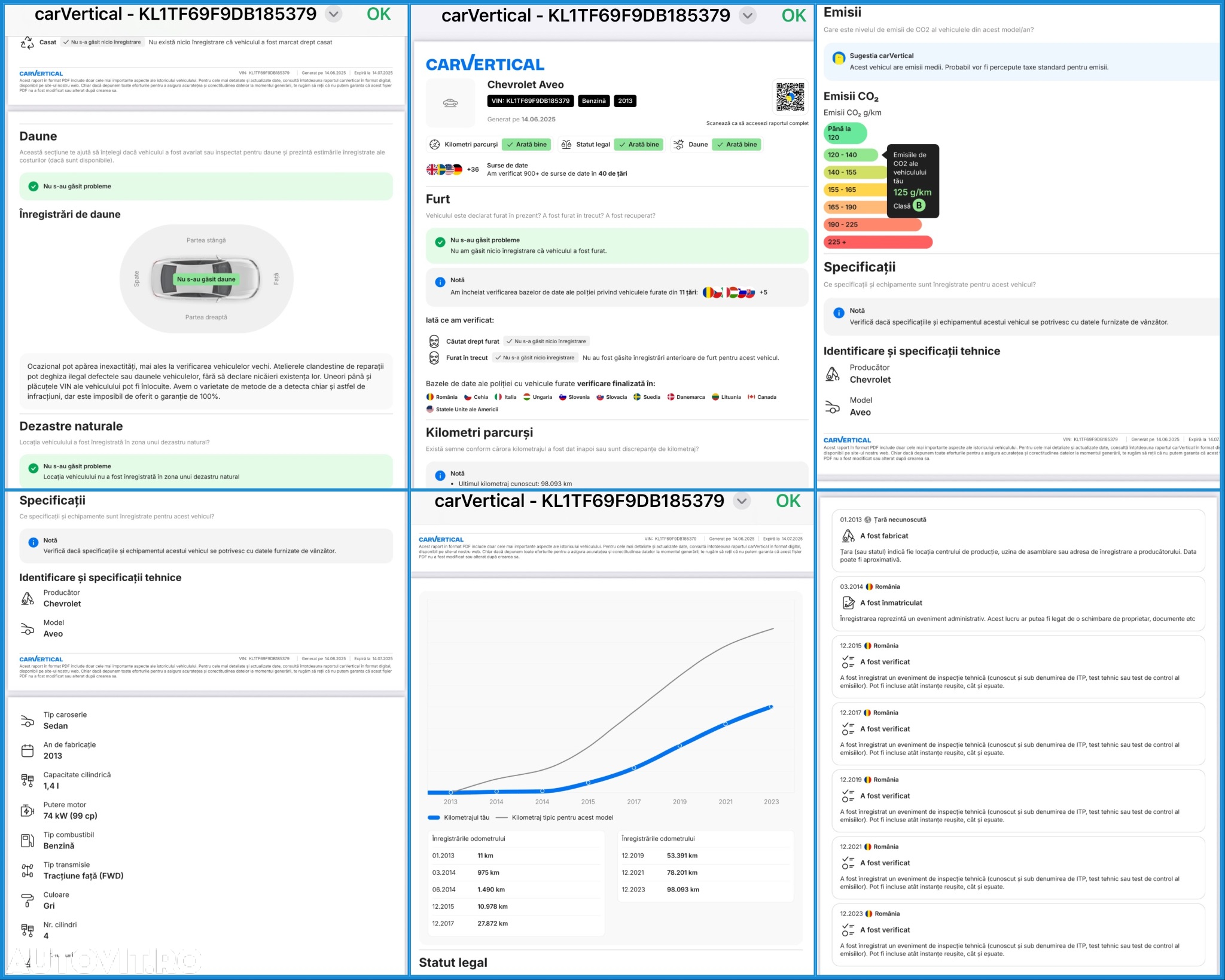Viewport: 1225px width, 980px height.
Task: Click the Arată bine badge for Kilometri parcurși
Action: 526,145
